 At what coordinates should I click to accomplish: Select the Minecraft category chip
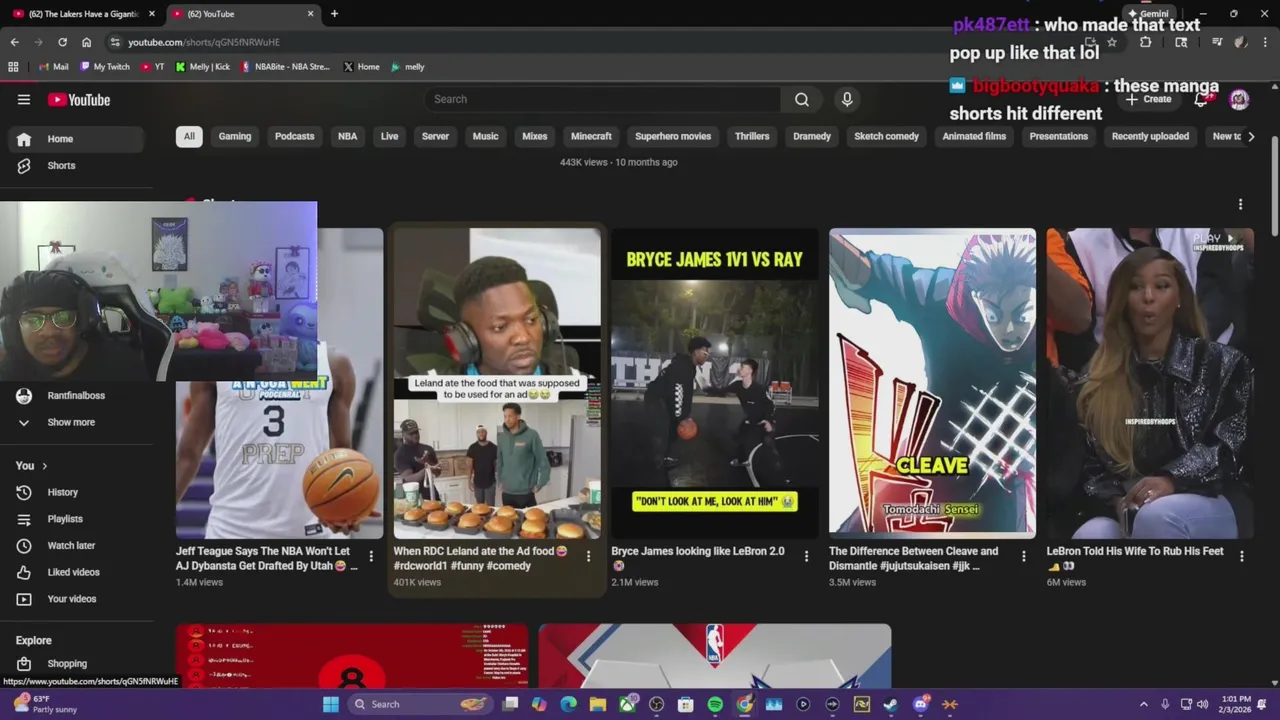[591, 136]
